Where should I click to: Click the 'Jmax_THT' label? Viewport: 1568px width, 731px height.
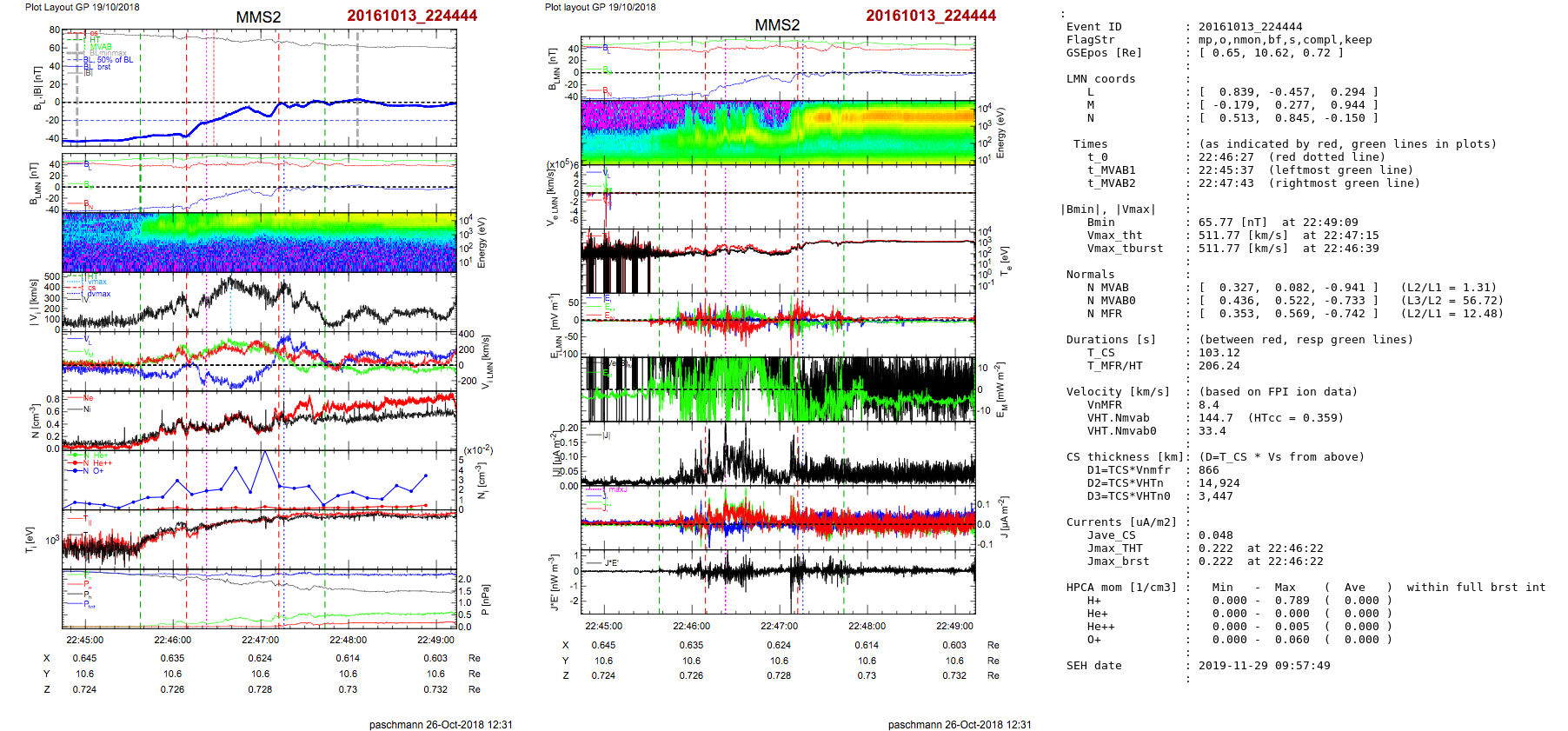pos(1114,548)
